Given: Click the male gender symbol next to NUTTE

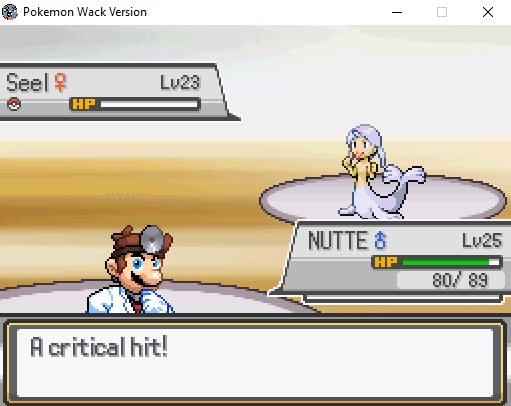Looking at the screenshot, I should pos(380,240).
